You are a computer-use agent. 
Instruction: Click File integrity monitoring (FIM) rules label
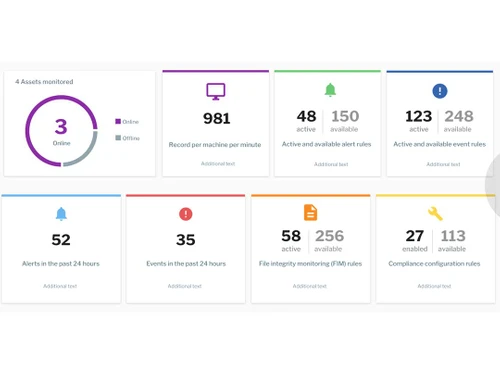(x=310, y=264)
